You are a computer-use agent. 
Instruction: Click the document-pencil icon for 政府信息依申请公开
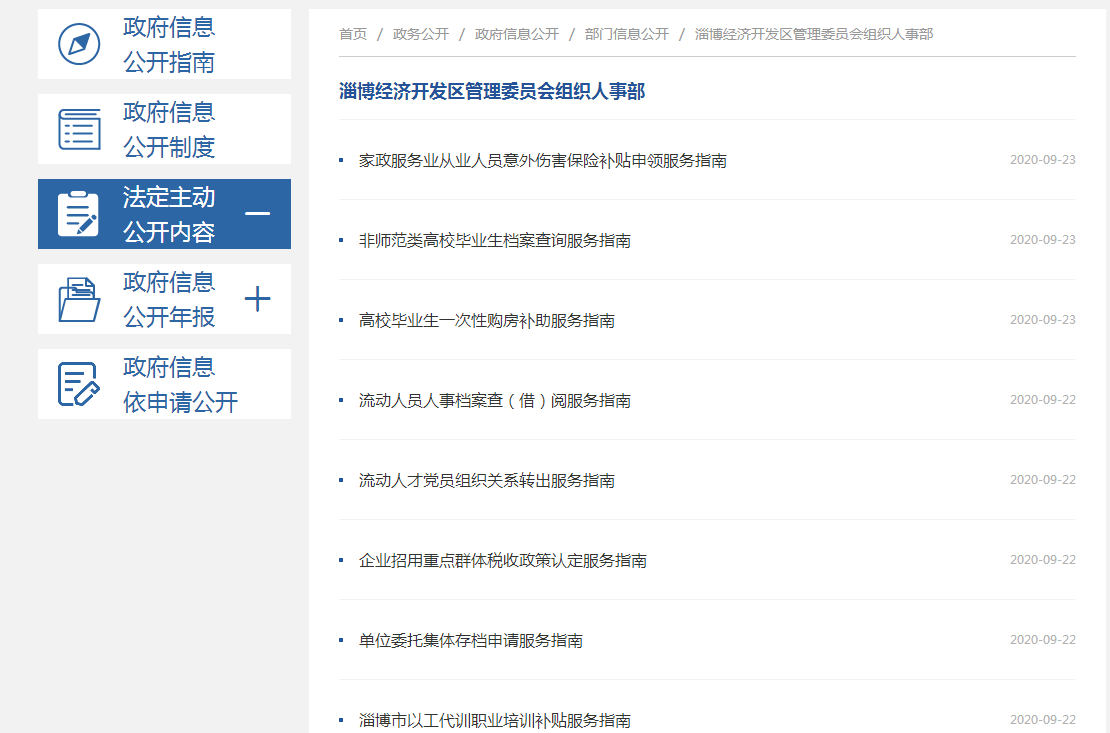coord(79,385)
